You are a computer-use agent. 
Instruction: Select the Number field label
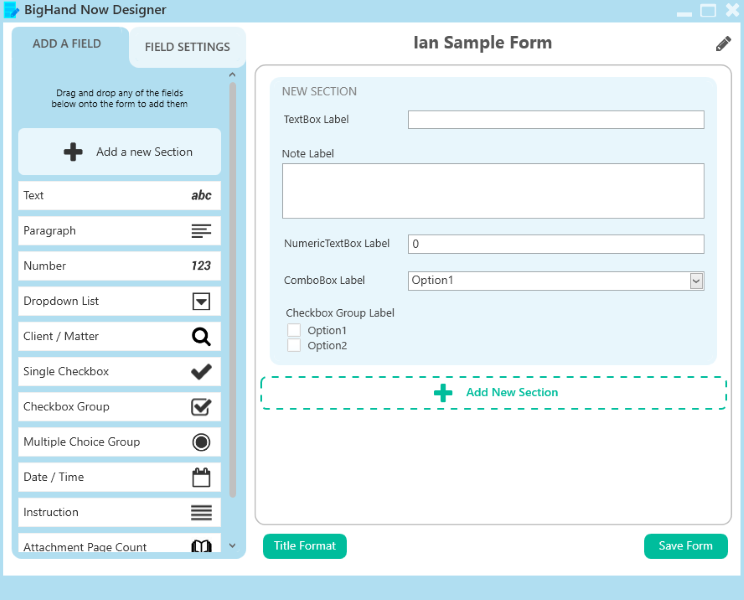(x=45, y=266)
